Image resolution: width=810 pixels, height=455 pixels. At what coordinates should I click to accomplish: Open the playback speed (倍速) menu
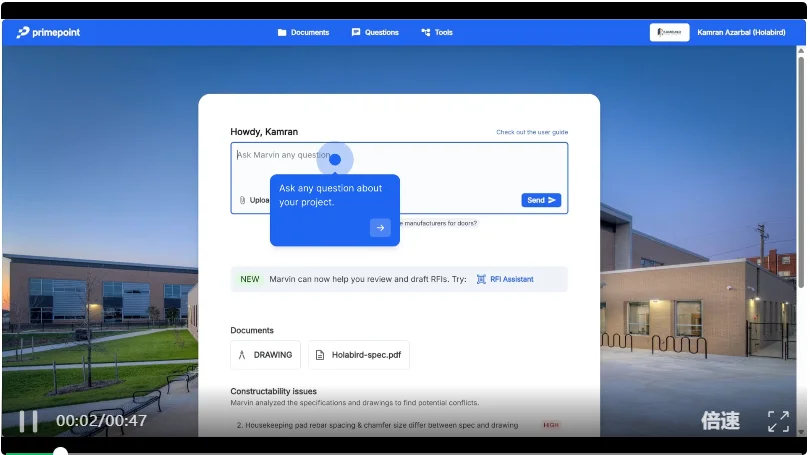coord(720,421)
